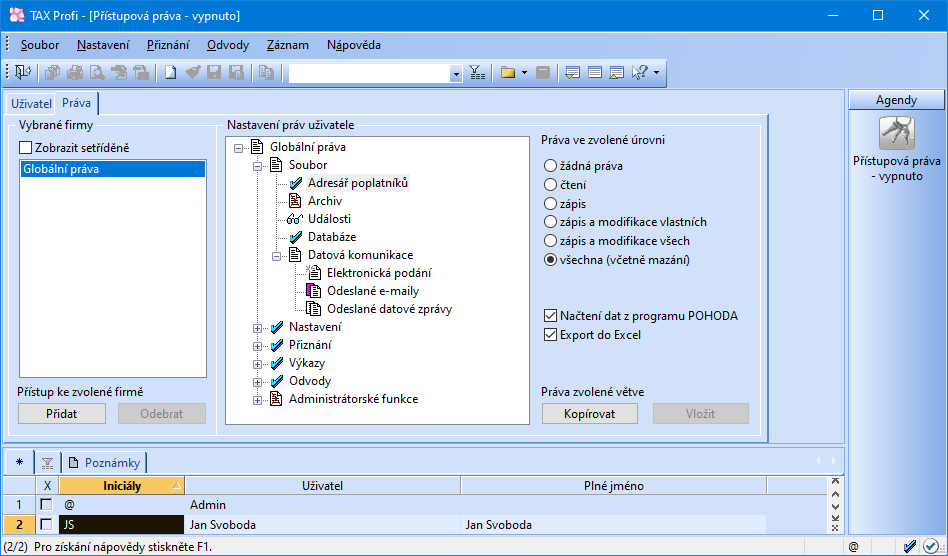Screen dimensions: 948x556
Task: Activate the context help pointer icon
Action: tap(640, 73)
